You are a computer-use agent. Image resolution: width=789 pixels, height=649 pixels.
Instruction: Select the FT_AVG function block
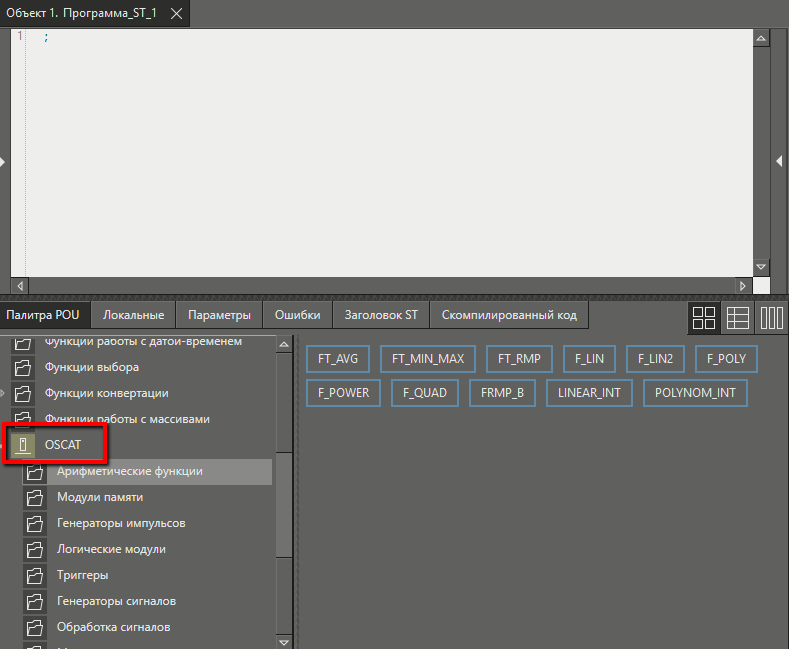[338, 359]
